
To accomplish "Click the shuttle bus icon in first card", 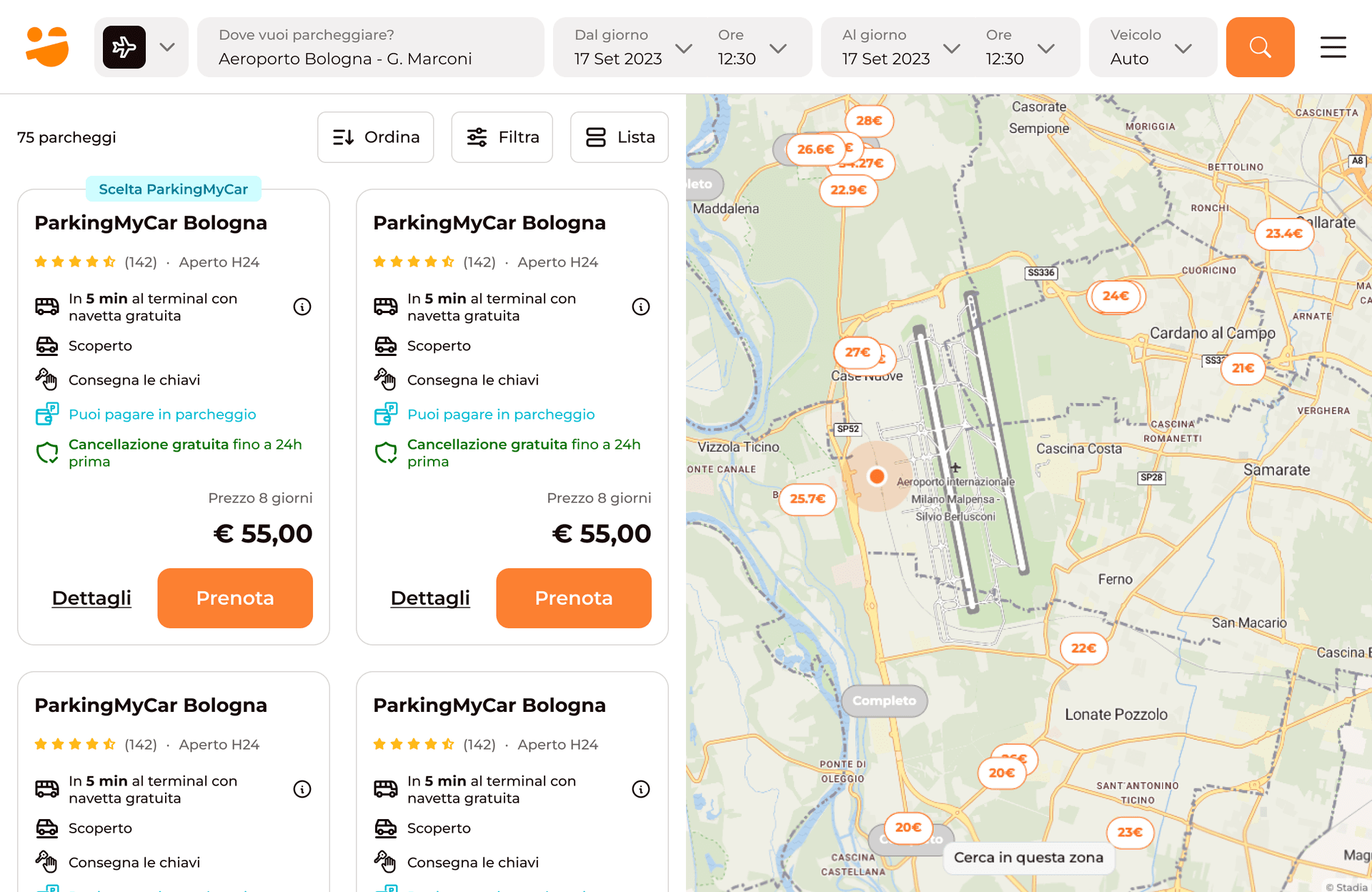I will (47, 307).
